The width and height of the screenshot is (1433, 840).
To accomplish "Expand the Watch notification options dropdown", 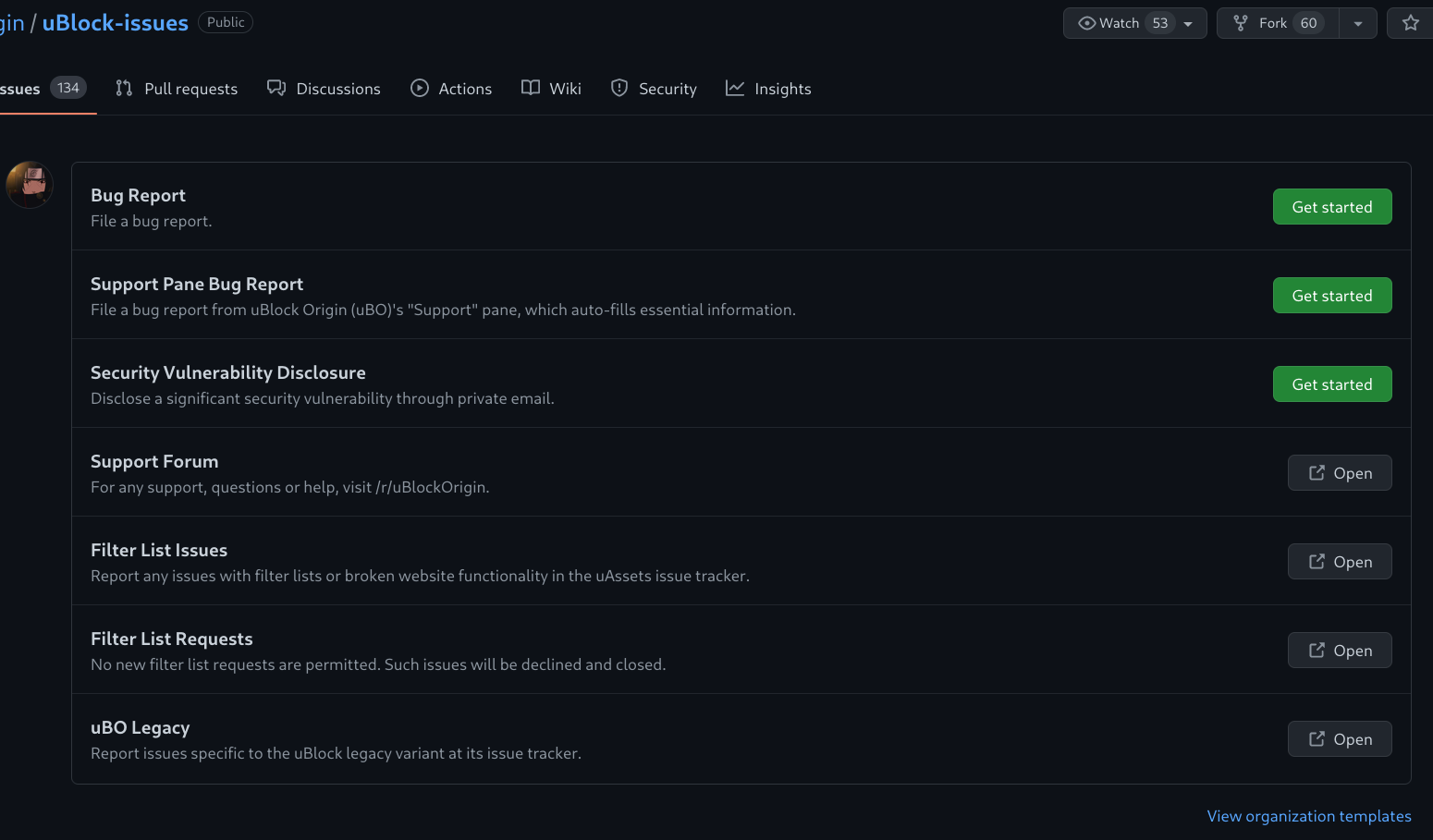I will (1189, 22).
